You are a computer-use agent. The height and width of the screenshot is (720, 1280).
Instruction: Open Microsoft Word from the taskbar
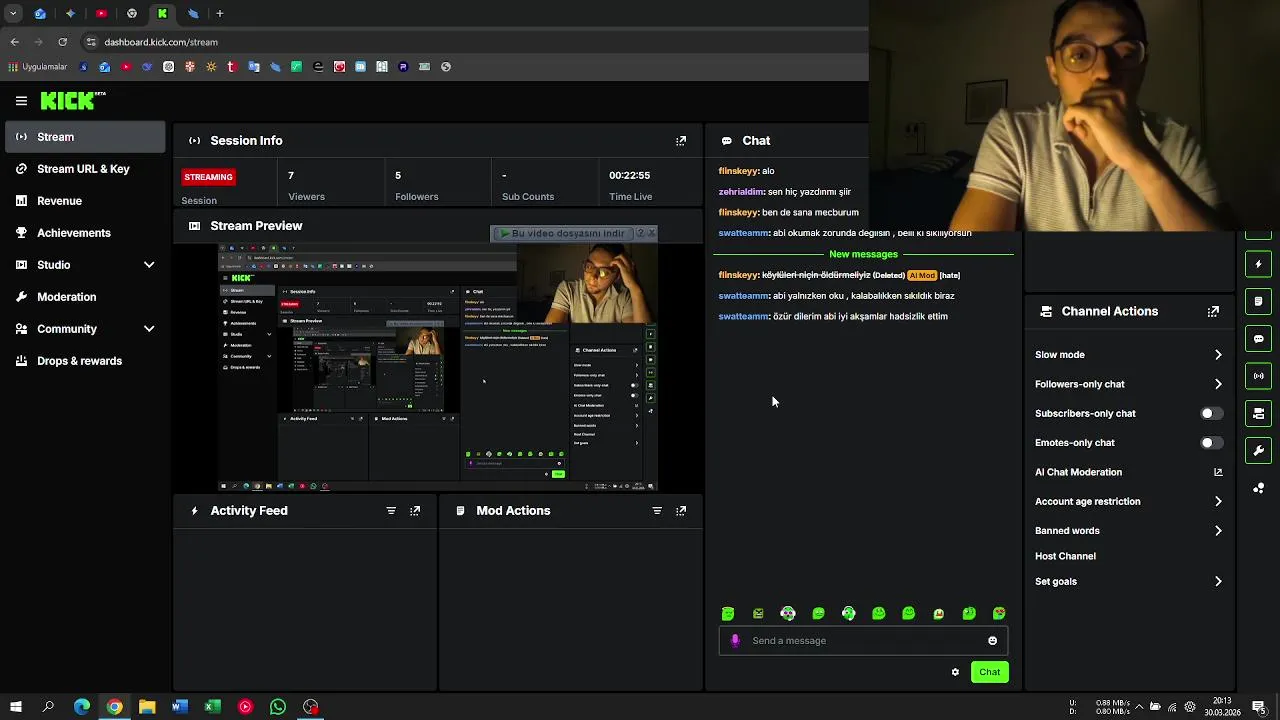pos(179,707)
